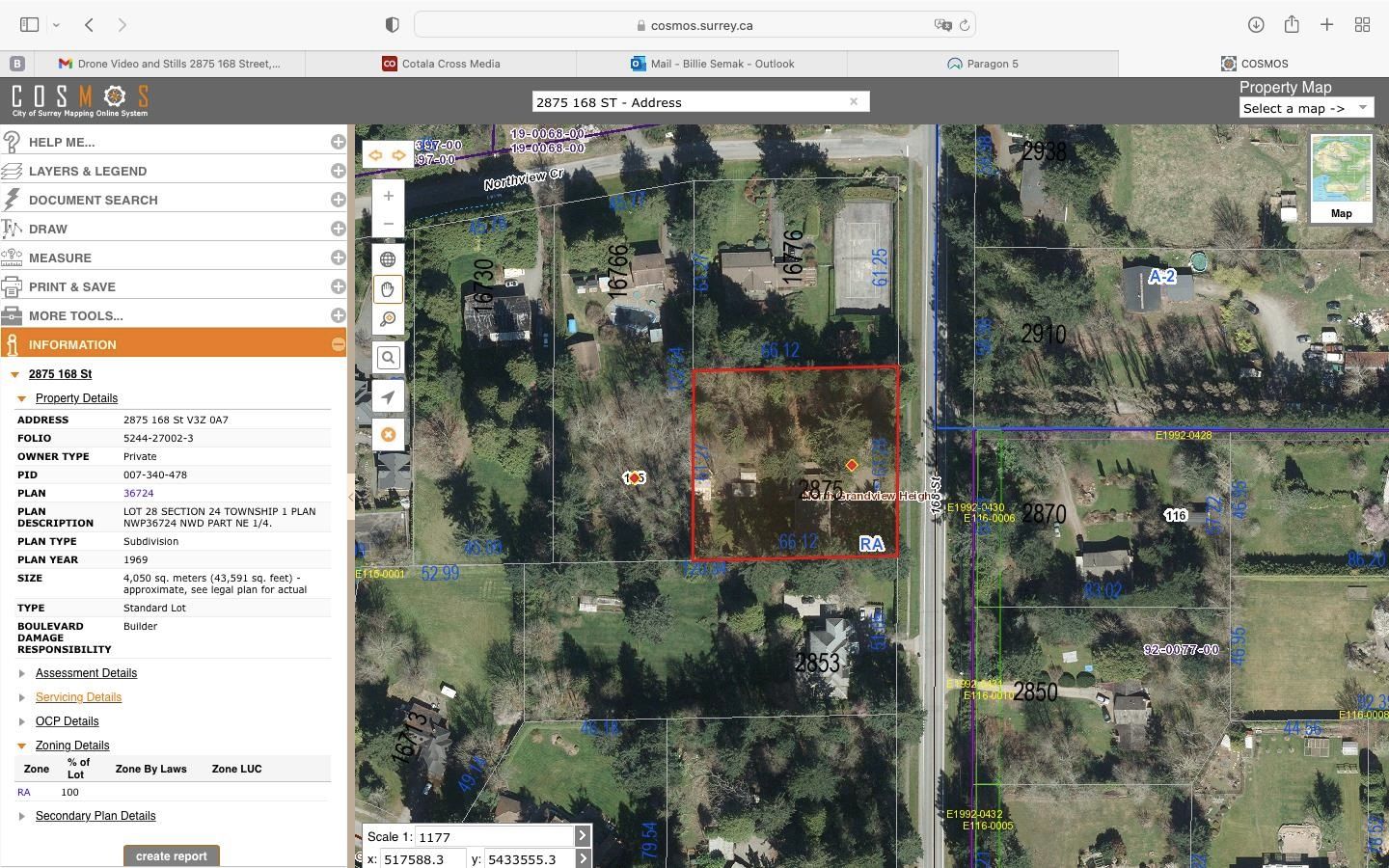The image size is (1389, 868).
Task: Open the Property Map select dropdown
Action: pos(1306,108)
